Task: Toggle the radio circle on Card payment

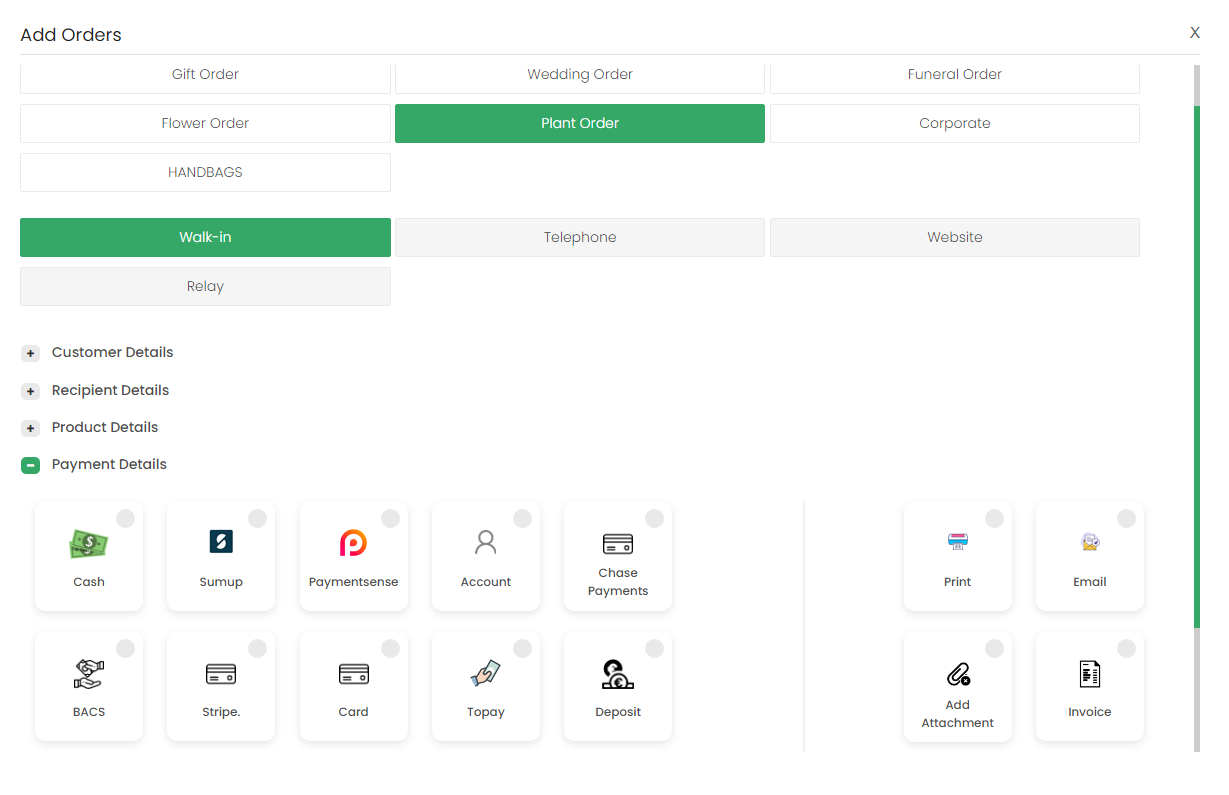Action: (390, 648)
